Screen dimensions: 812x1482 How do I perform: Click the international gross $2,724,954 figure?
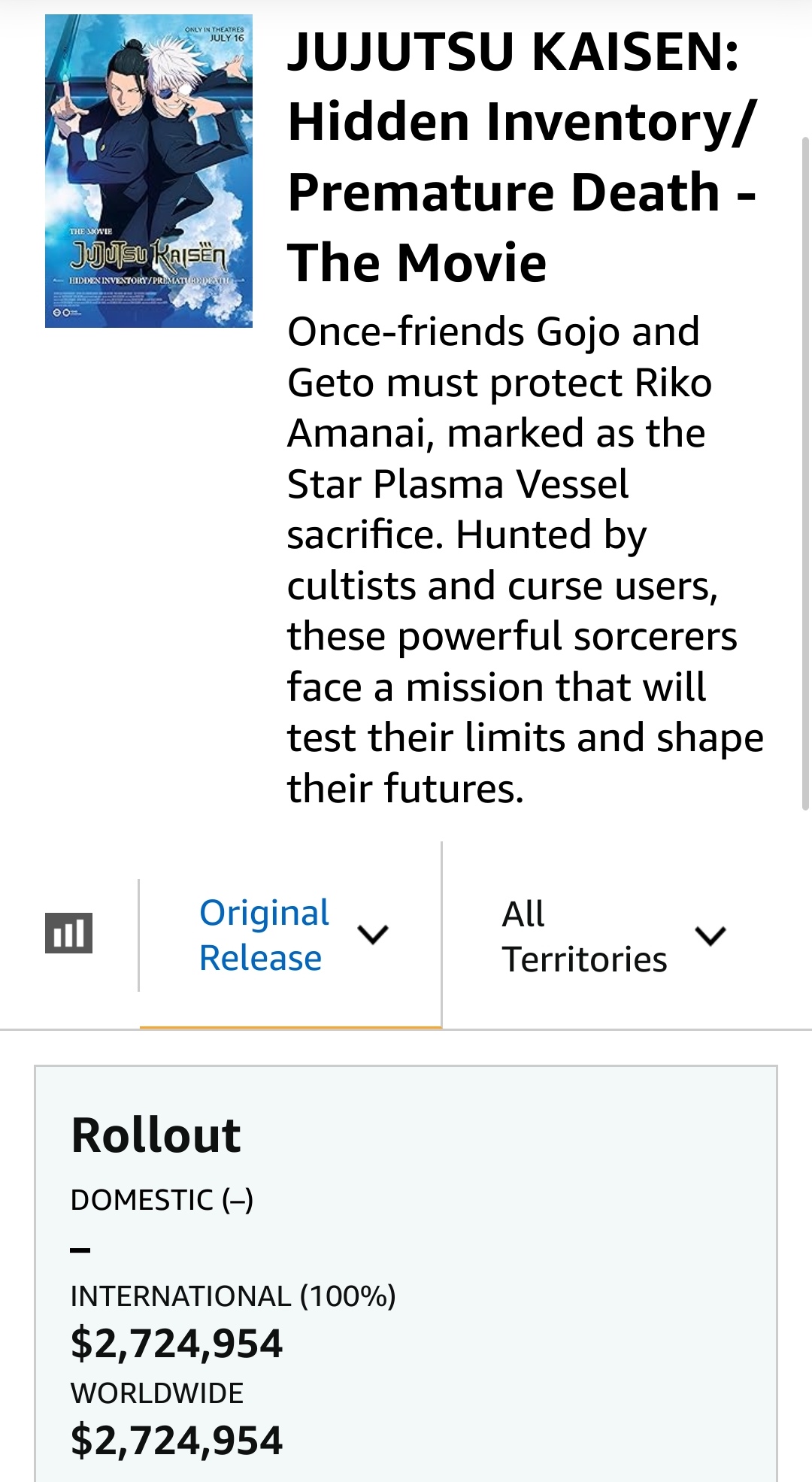(x=177, y=1344)
